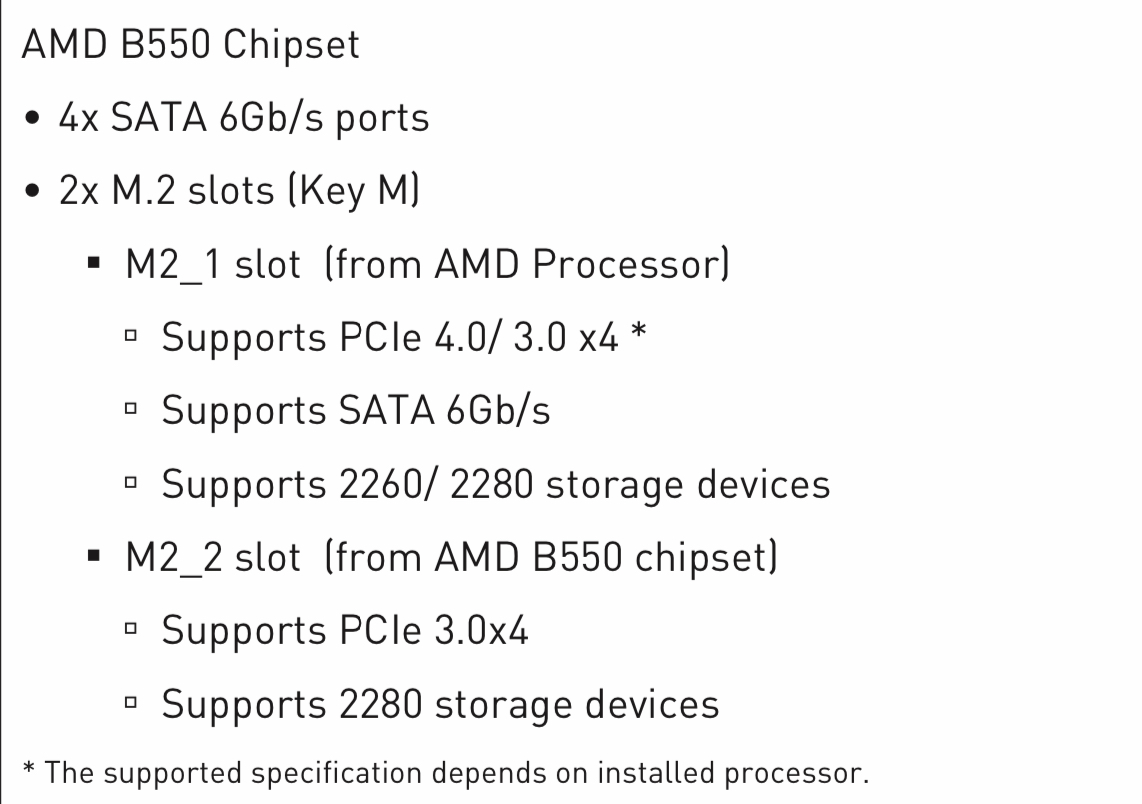This screenshot has width=1142, height=804.
Task: Click the footnote about installed processor
Action: pos(445,773)
